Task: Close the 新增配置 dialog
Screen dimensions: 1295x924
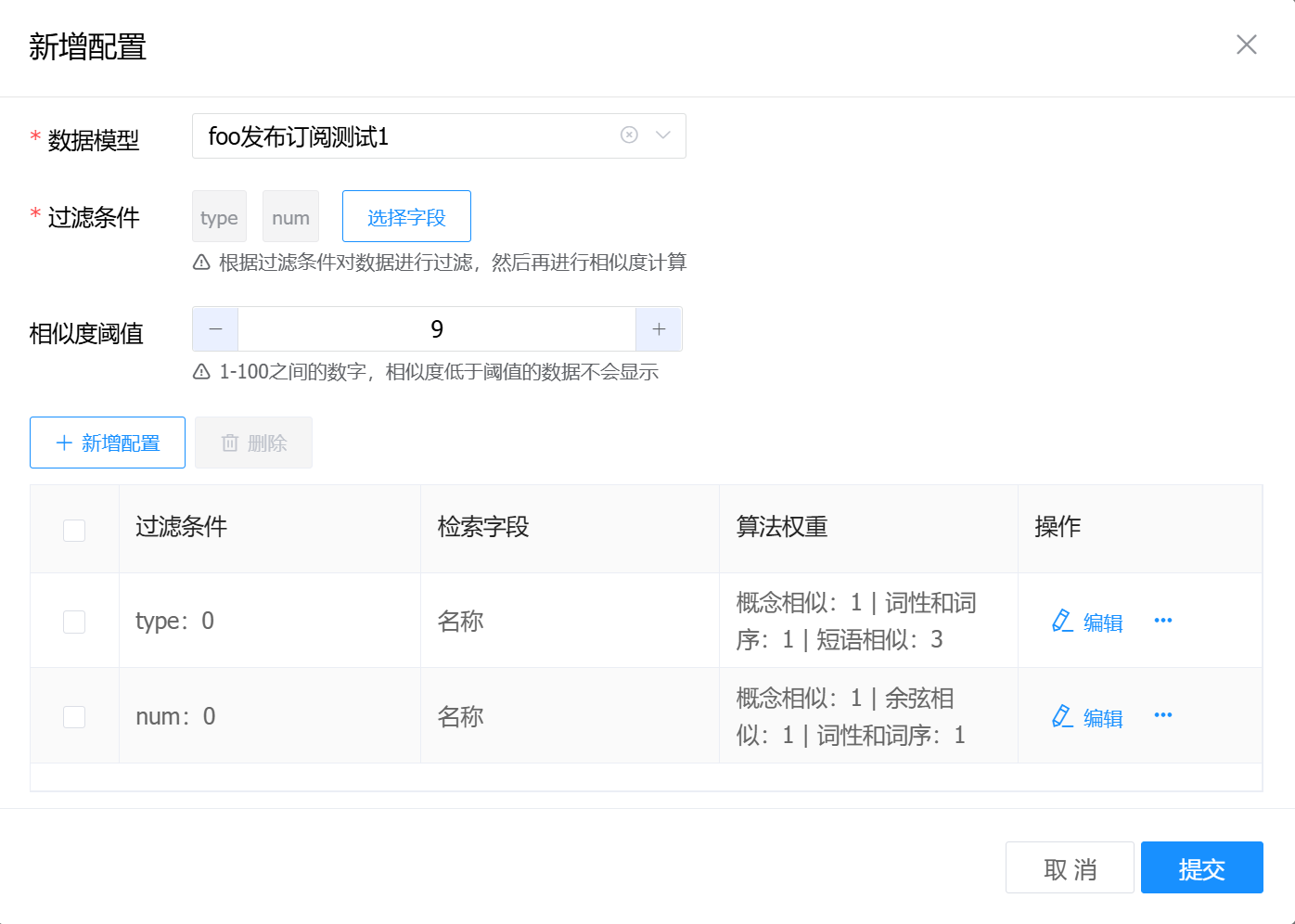Action: pos(1246,45)
